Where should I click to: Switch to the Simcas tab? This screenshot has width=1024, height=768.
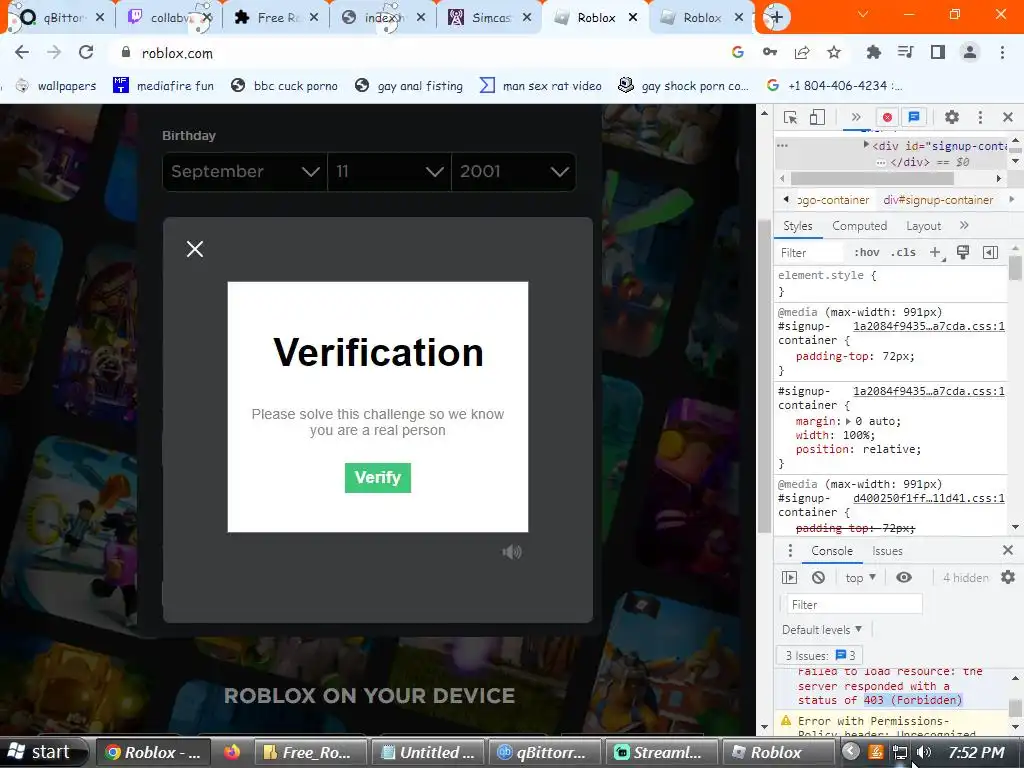click(490, 18)
